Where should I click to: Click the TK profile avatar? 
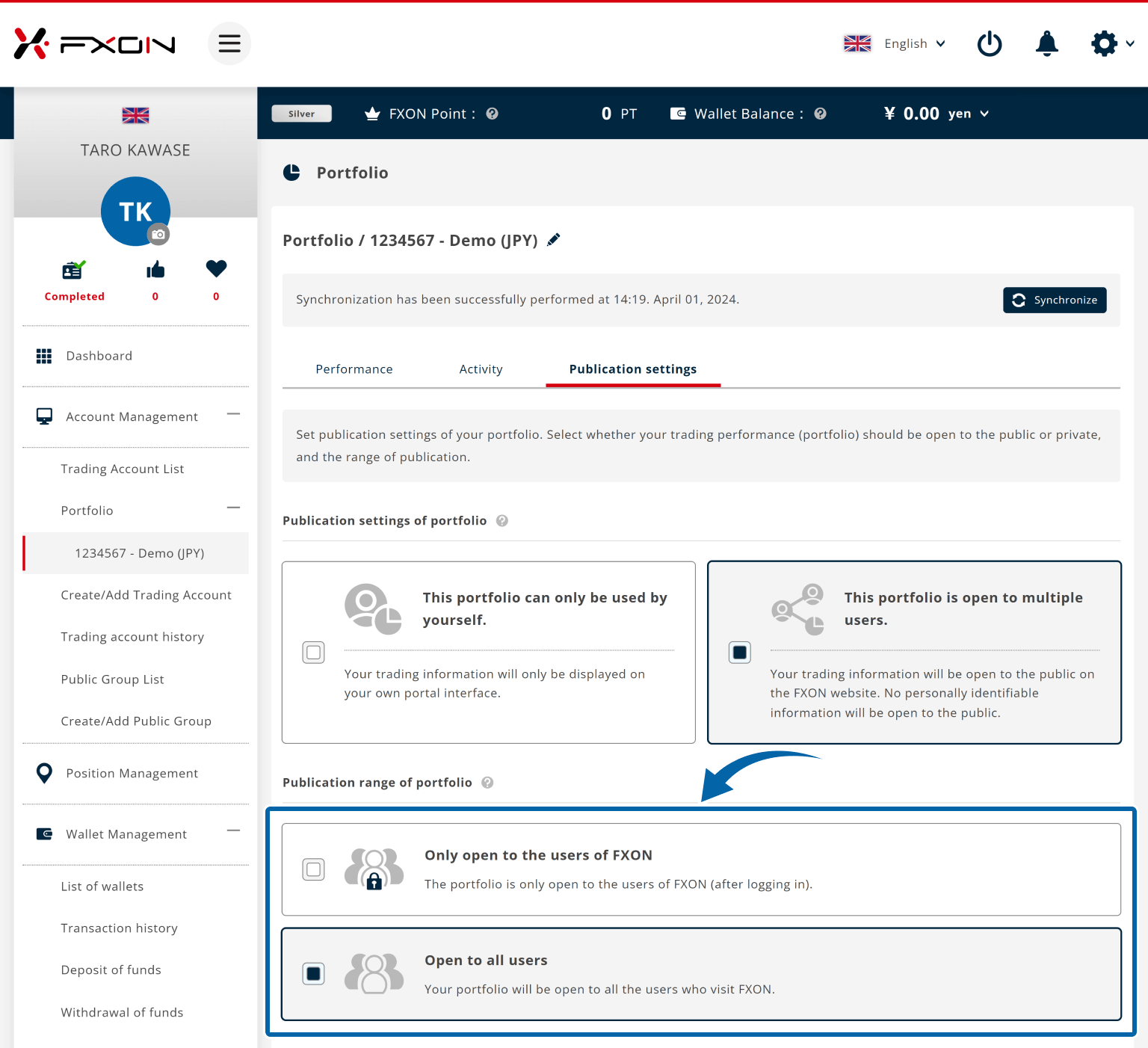135,211
